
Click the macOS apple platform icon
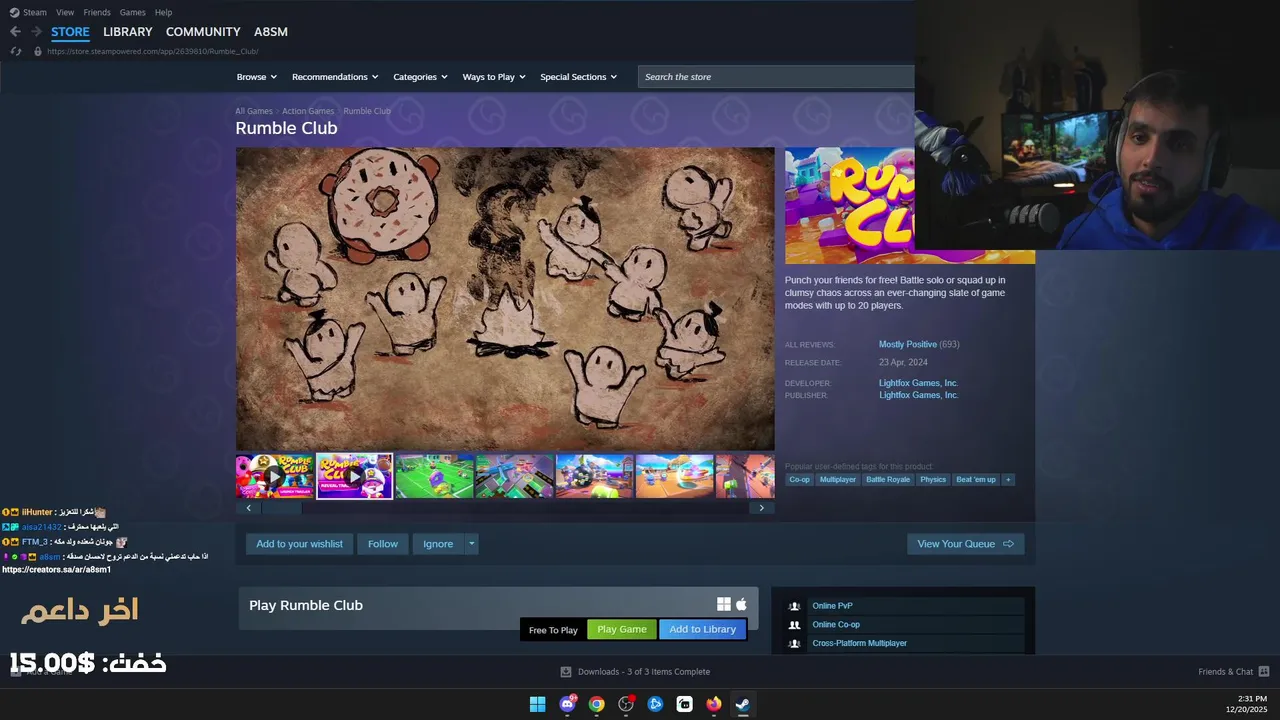[741, 604]
